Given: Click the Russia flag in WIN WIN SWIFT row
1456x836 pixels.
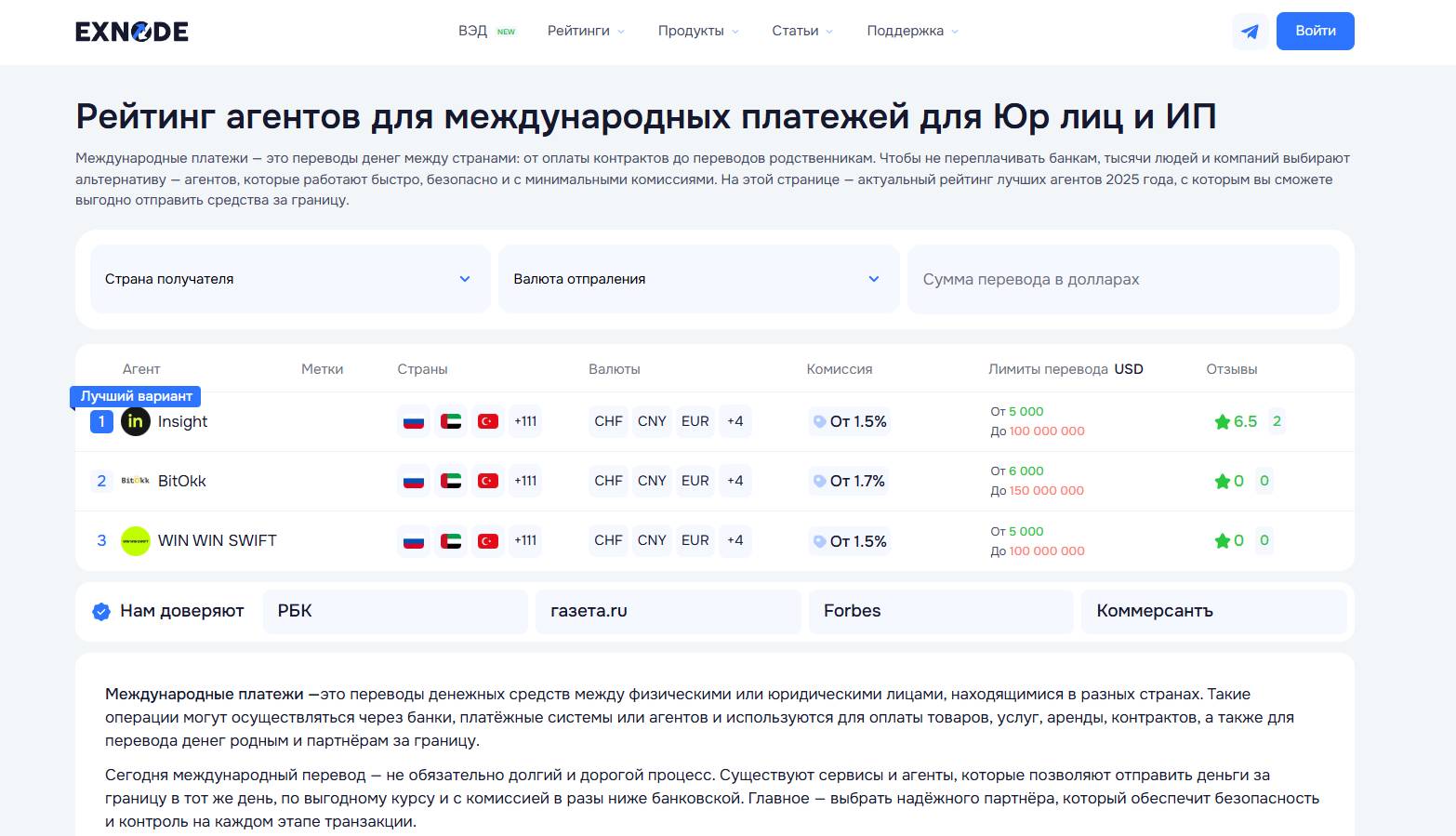Looking at the screenshot, I should 414,541.
